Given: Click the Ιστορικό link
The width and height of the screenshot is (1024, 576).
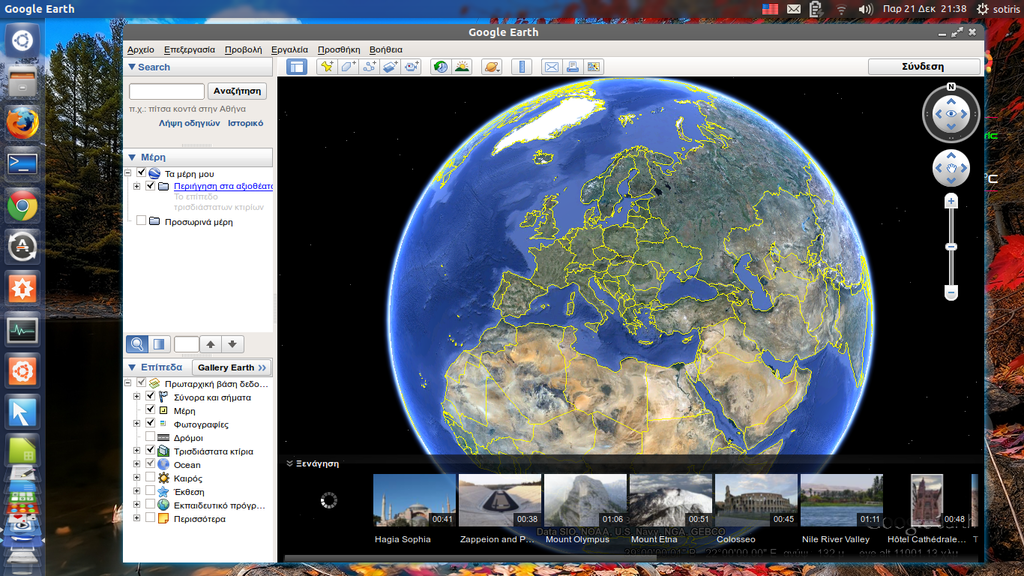Looking at the screenshot, I should tap(246, 123).
